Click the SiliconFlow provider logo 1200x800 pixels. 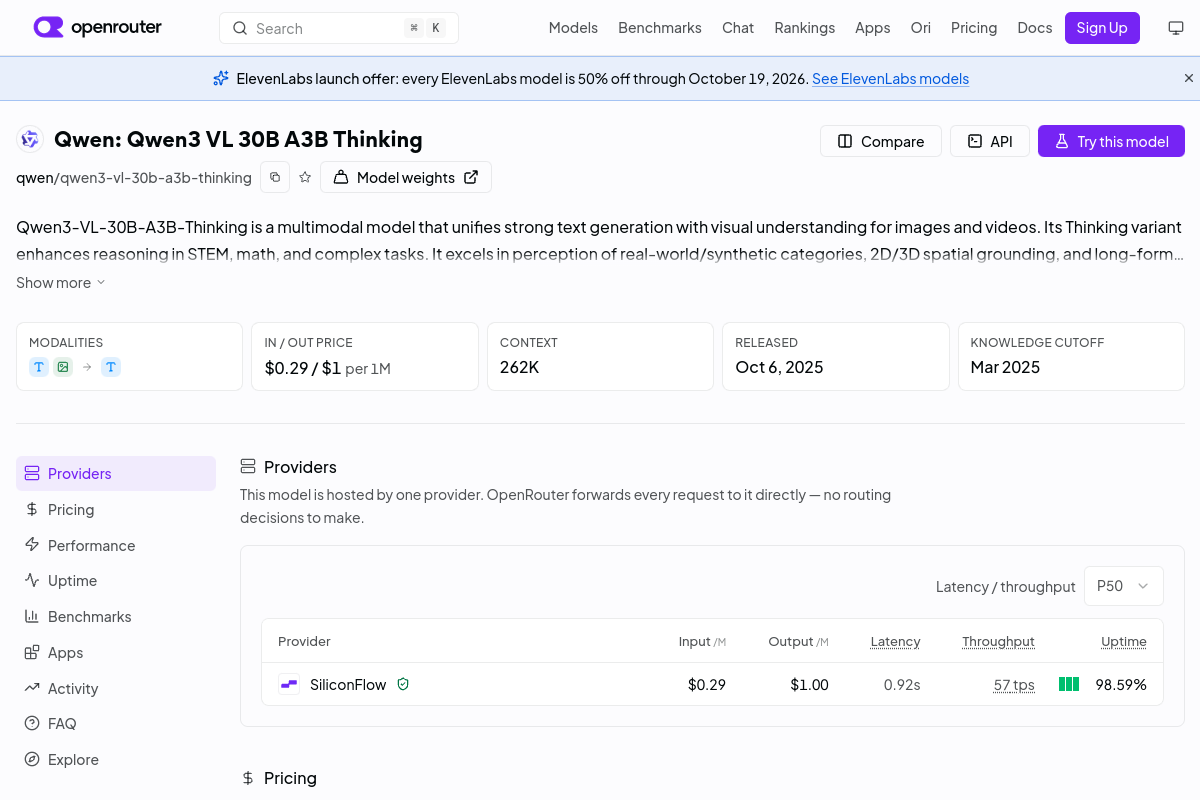tap(289, 685)
